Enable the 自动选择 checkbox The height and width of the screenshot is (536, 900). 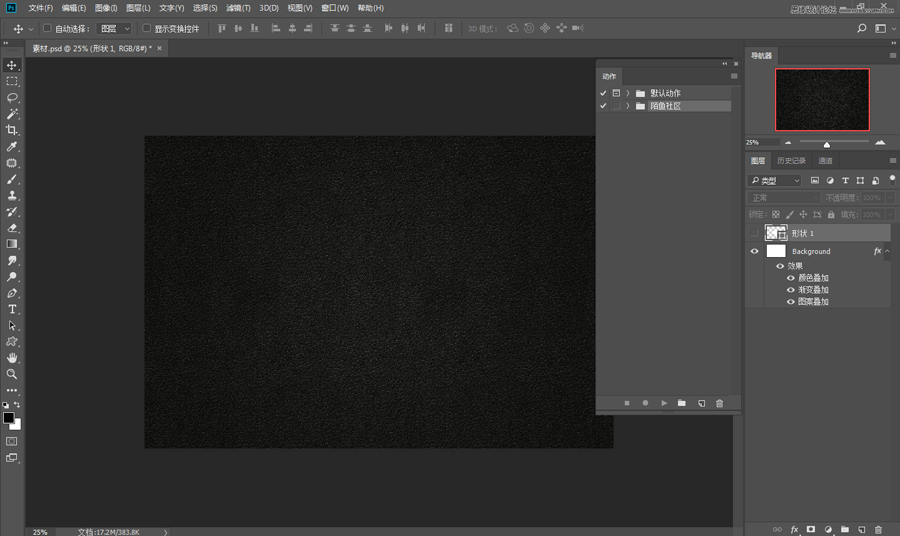[x=47, y=28]
